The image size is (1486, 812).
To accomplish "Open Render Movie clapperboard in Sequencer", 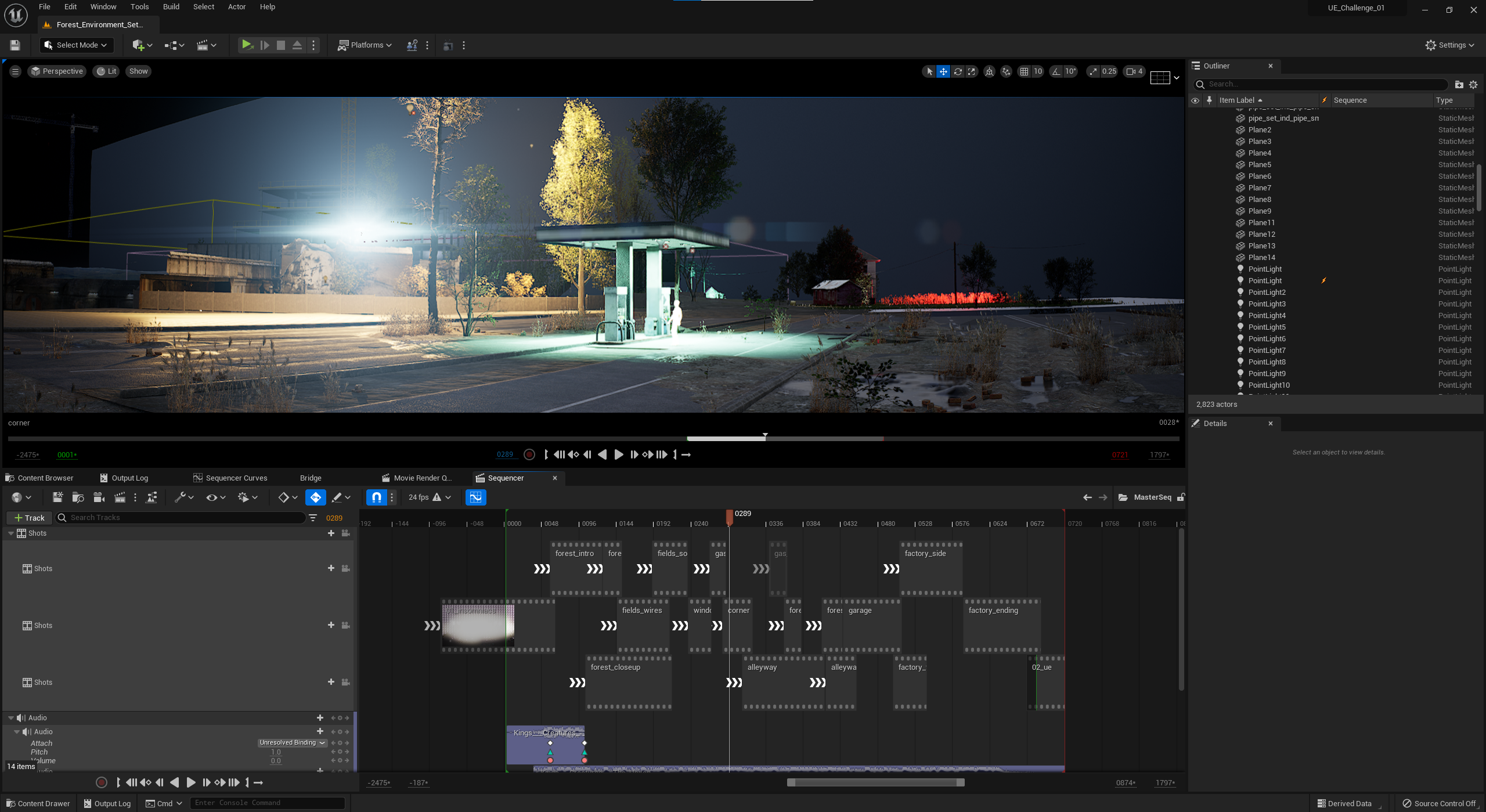I will (x=120, y=497).
